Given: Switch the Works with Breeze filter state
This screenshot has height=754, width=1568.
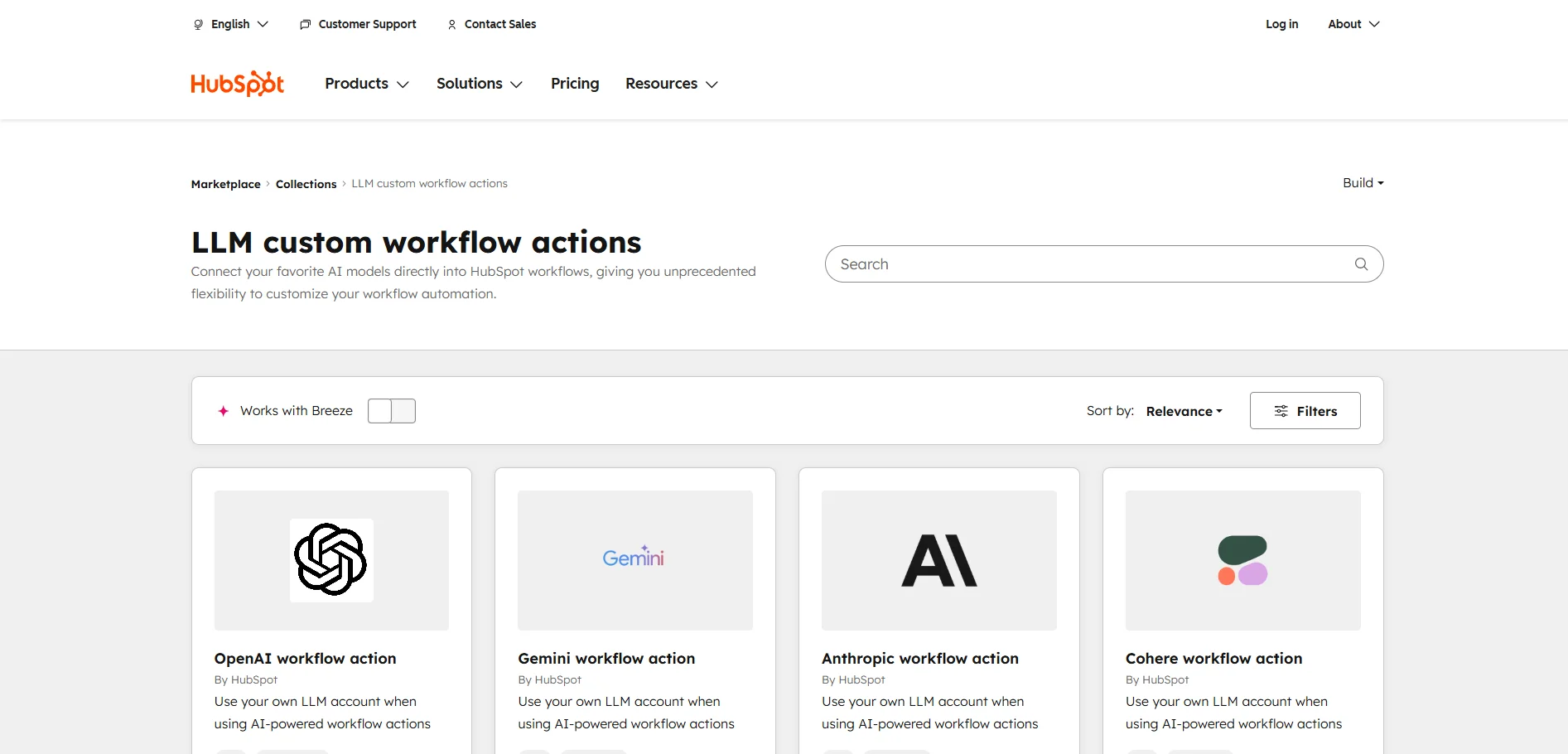Looking at the screenshot, I should tap(391, 410).
